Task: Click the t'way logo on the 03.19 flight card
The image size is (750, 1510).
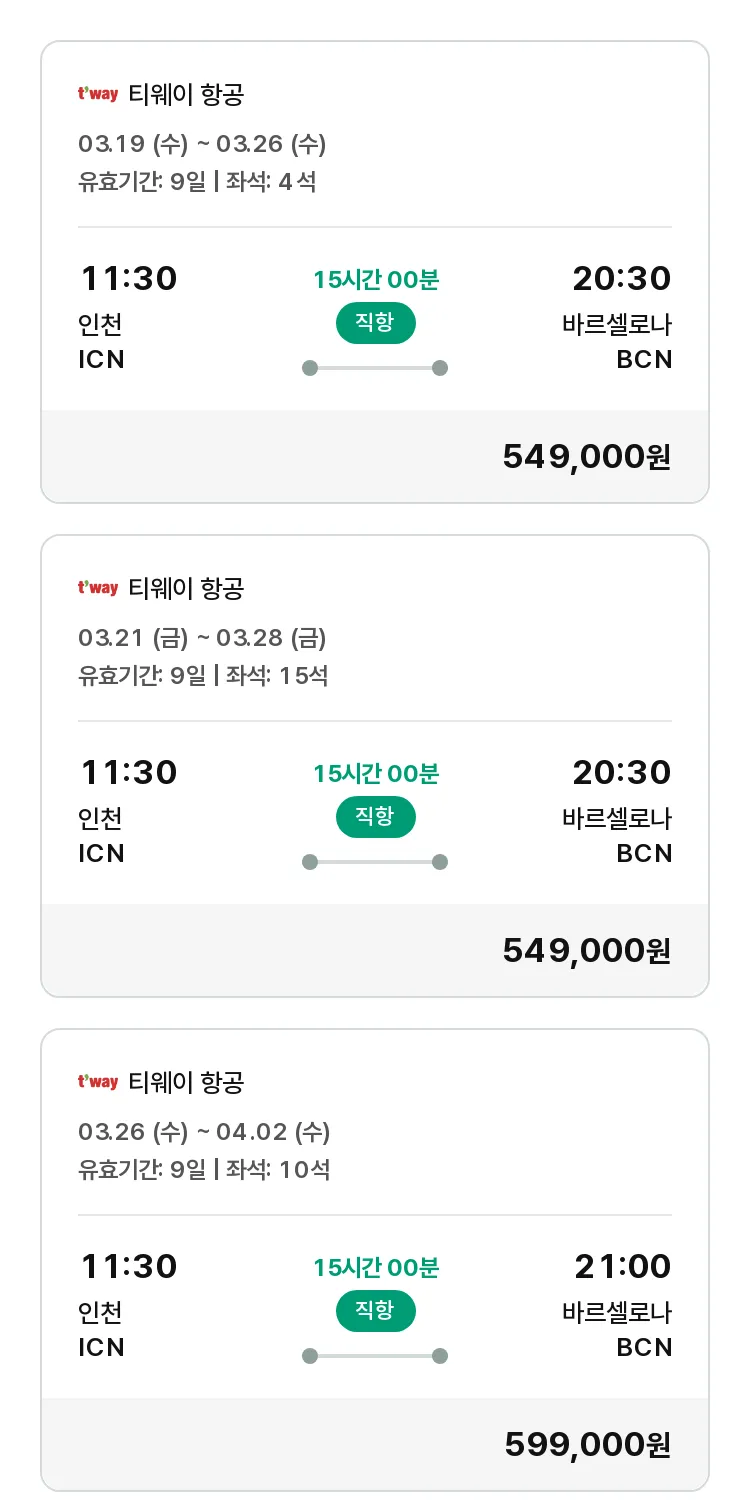Action: point(98,95)
